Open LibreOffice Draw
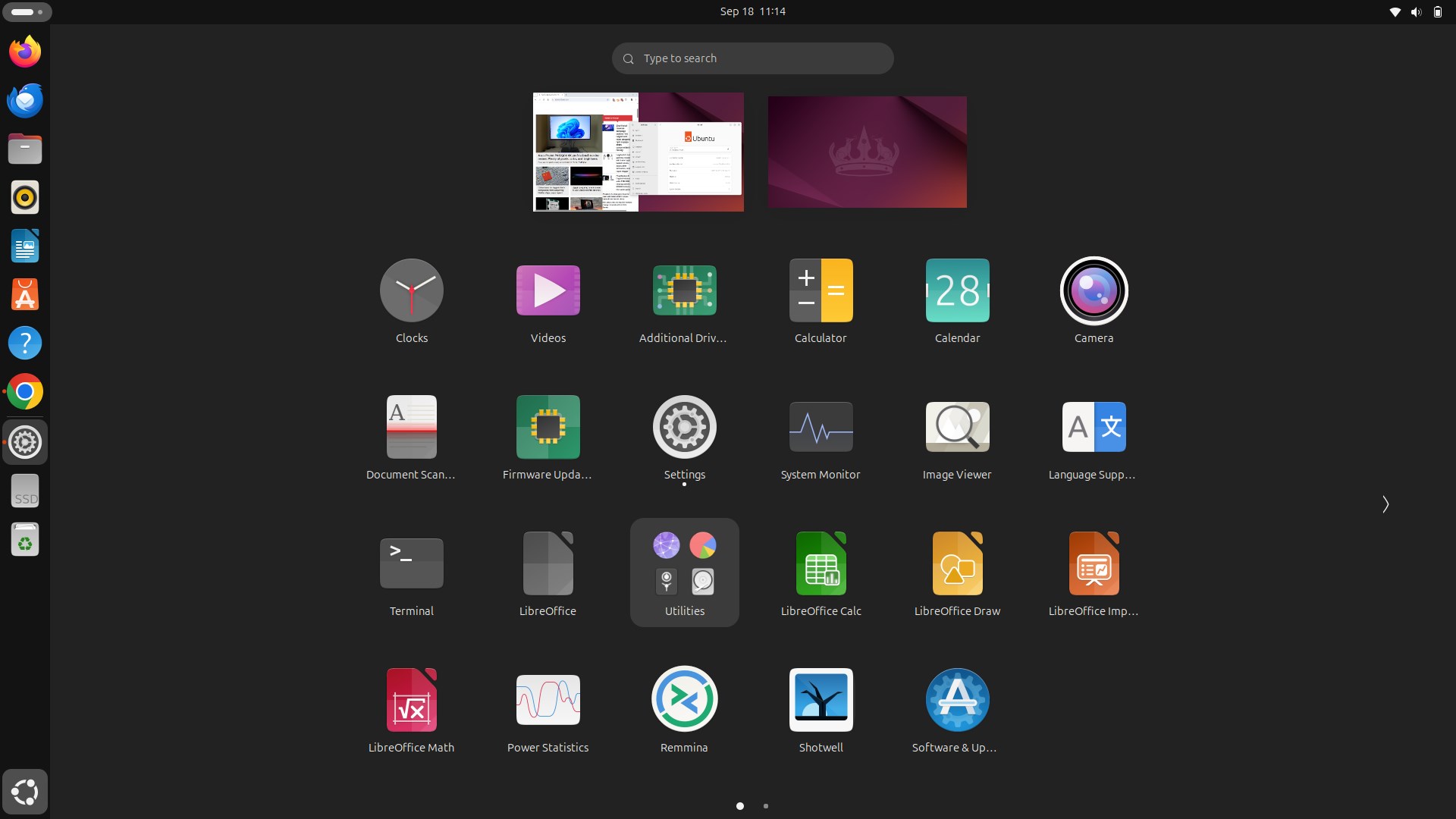Screen dimensions: 1456x819 pyautogui.click(x=957, y=574)
